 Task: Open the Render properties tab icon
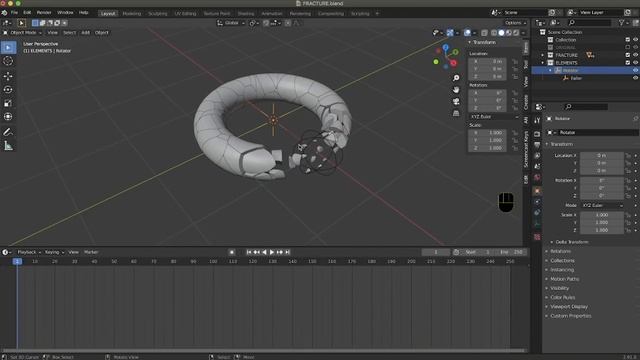click(537, 134)
